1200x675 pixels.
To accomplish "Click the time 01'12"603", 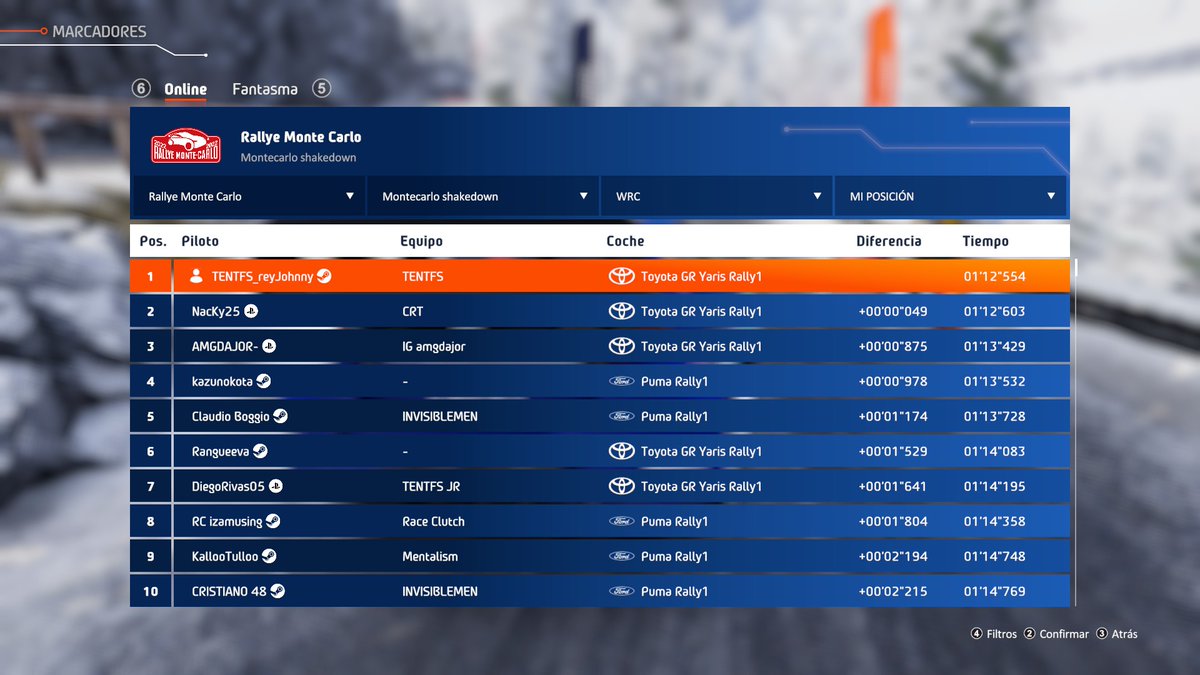I will (x=994, y=311).
